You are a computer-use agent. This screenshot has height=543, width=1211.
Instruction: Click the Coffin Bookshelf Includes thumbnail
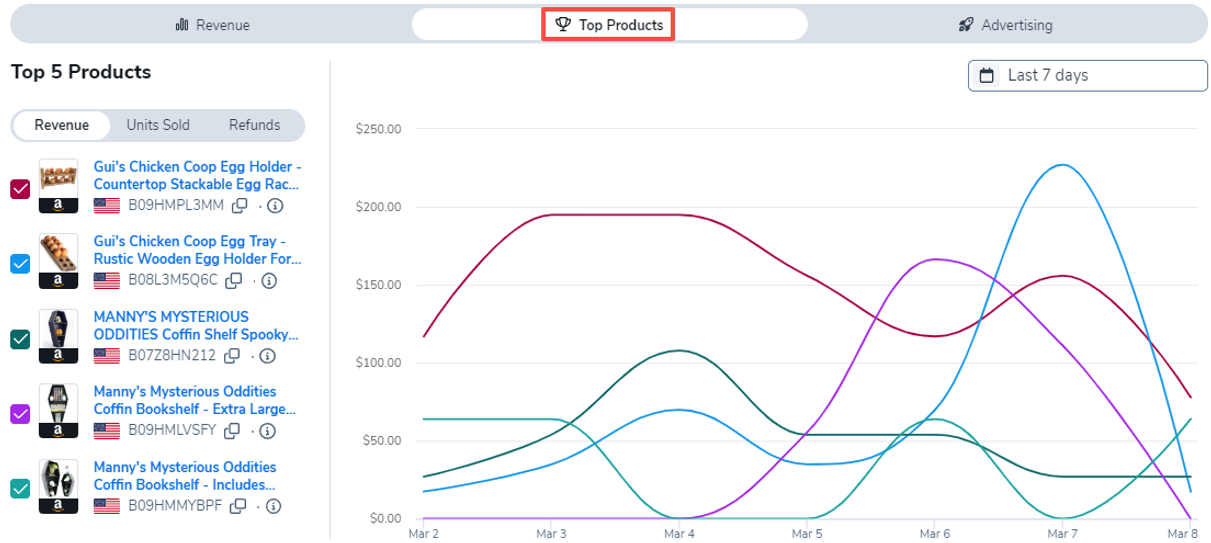click(x=58, y=487)
